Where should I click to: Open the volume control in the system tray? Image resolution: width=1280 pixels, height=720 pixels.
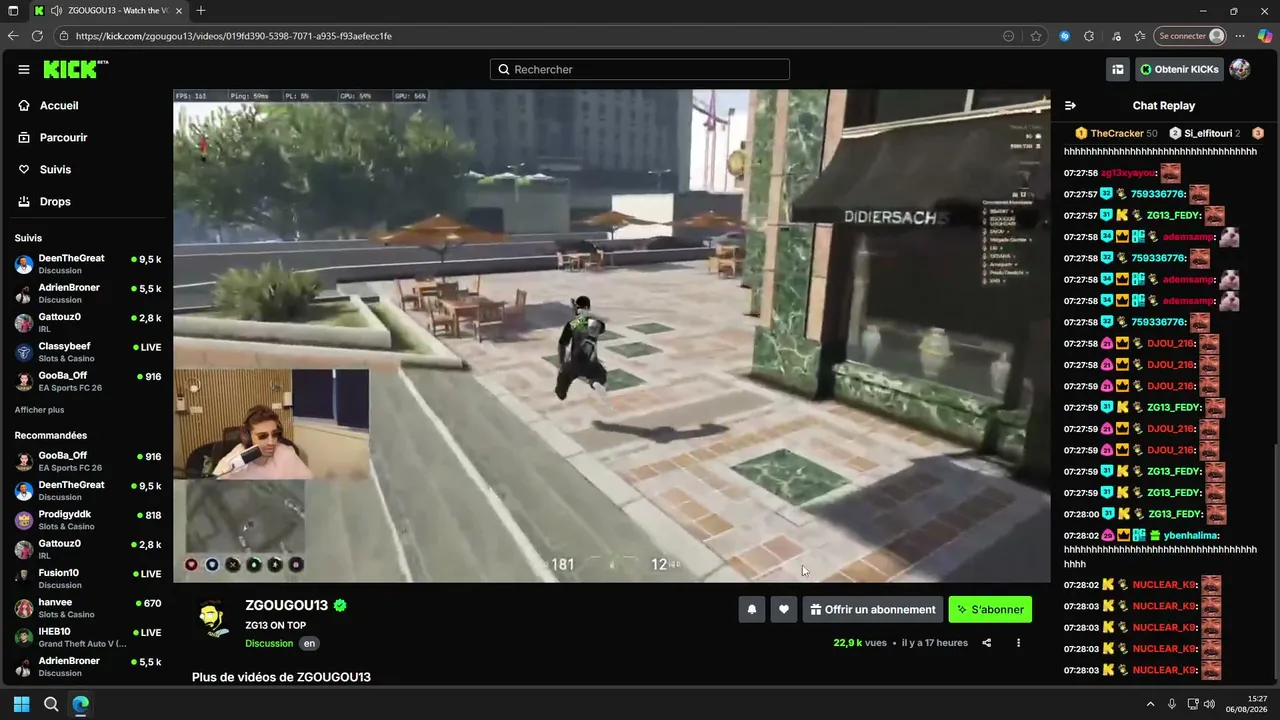point(1209,704)
